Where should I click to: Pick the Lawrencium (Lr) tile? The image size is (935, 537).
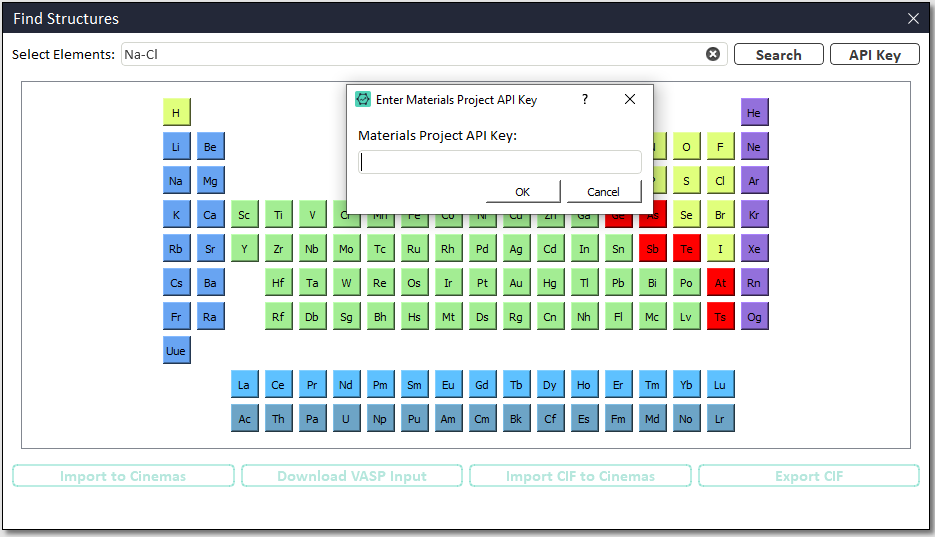pos(720,418)
